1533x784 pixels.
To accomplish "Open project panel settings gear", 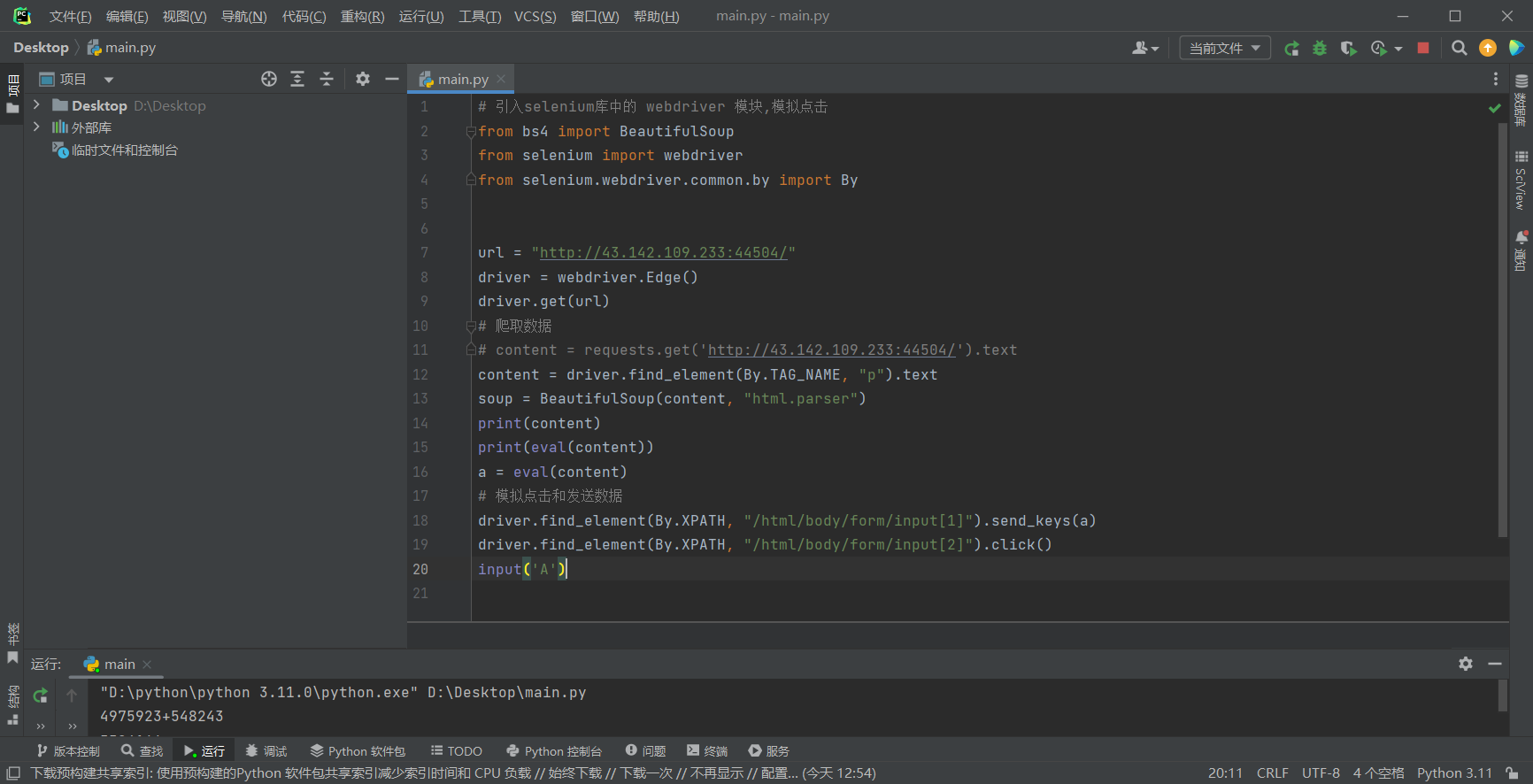I will coord(363,79).
